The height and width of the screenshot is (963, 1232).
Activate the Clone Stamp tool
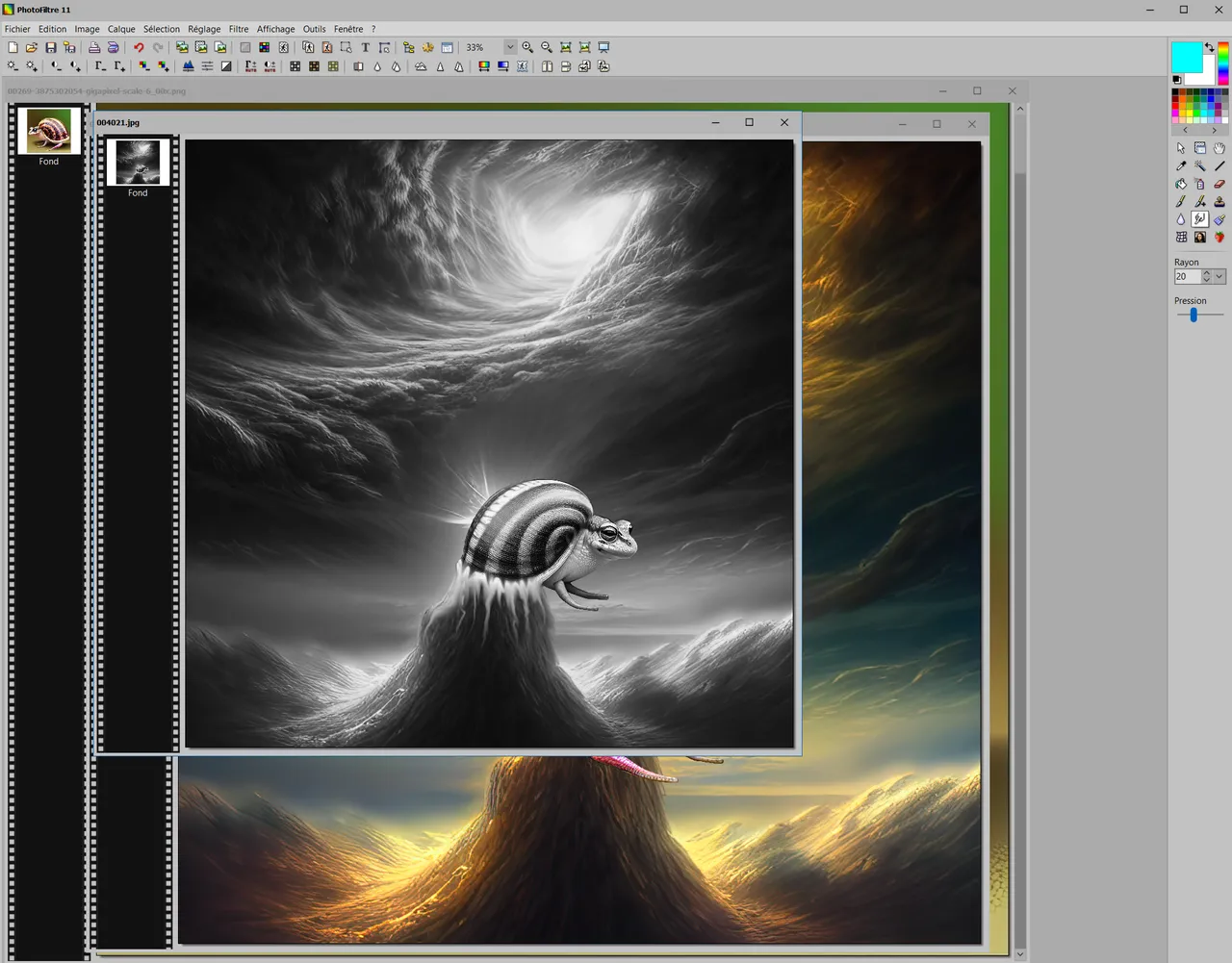click(x=1219, y=201)
